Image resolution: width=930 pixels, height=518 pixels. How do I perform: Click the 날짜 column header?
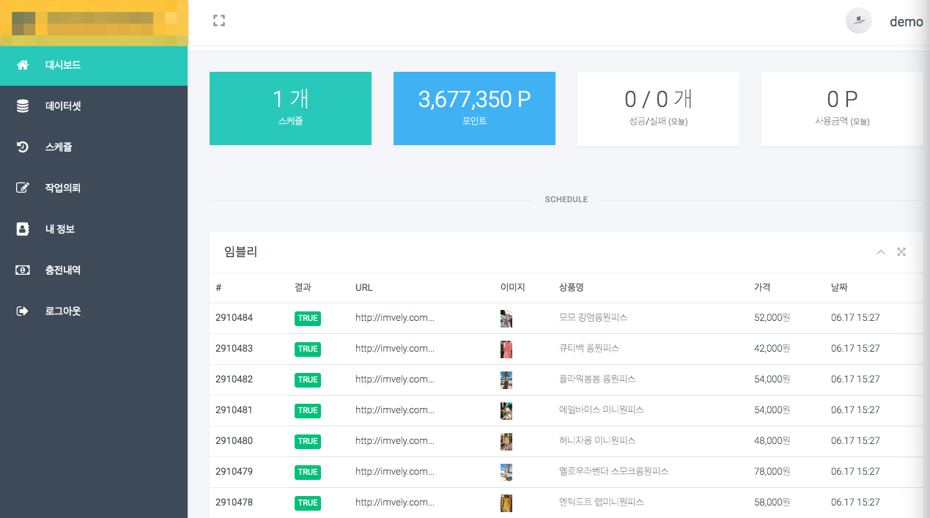tap(839, 287)
